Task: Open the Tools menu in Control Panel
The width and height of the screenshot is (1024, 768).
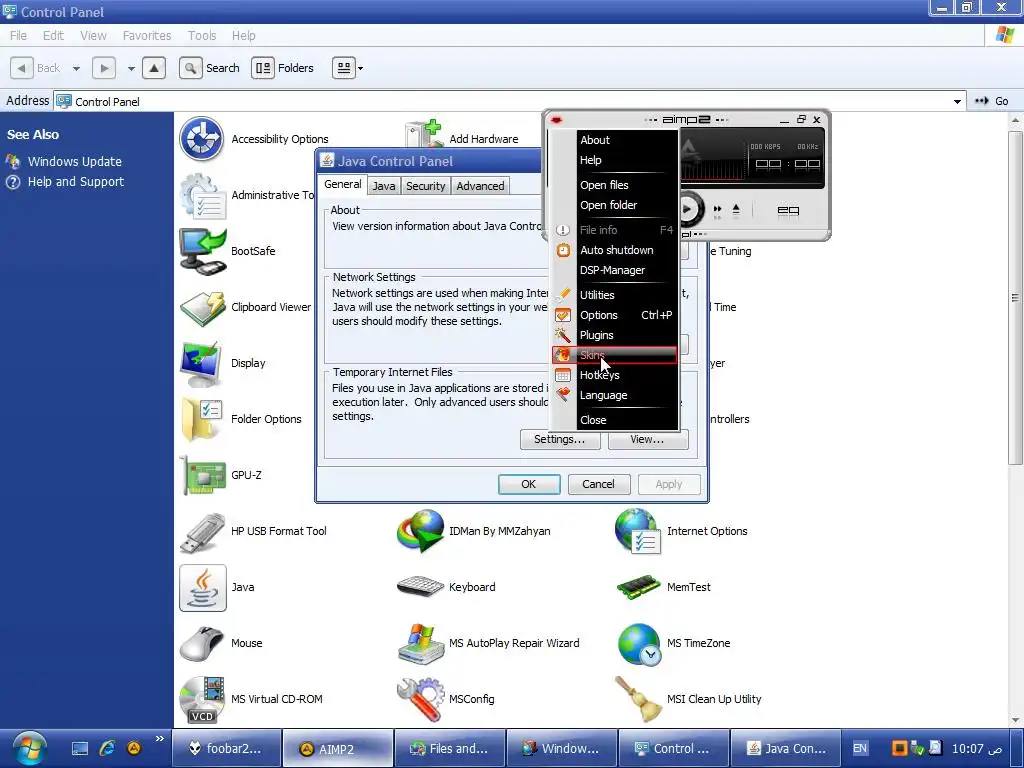Action: (202, 35)
